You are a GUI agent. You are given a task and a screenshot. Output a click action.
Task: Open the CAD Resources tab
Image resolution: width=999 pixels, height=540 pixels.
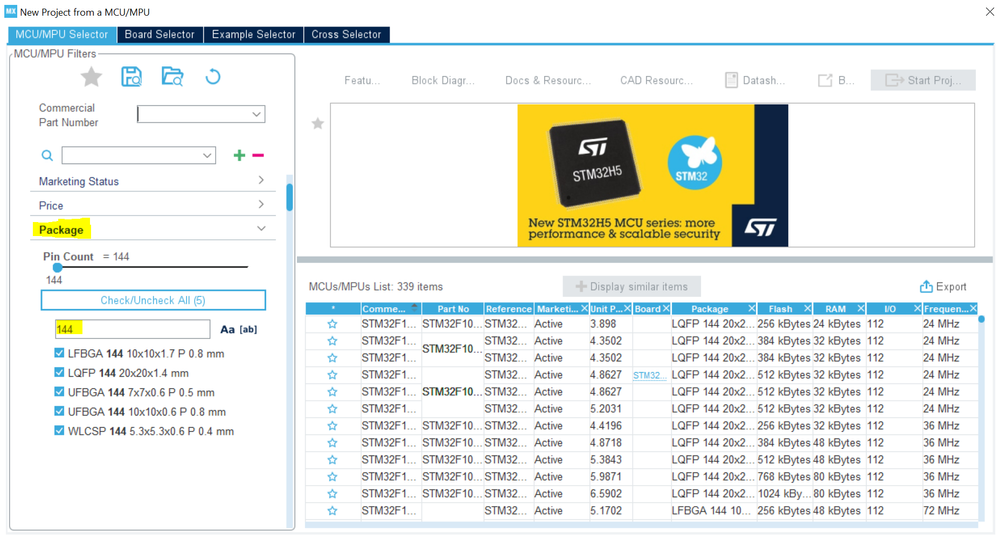656,80
